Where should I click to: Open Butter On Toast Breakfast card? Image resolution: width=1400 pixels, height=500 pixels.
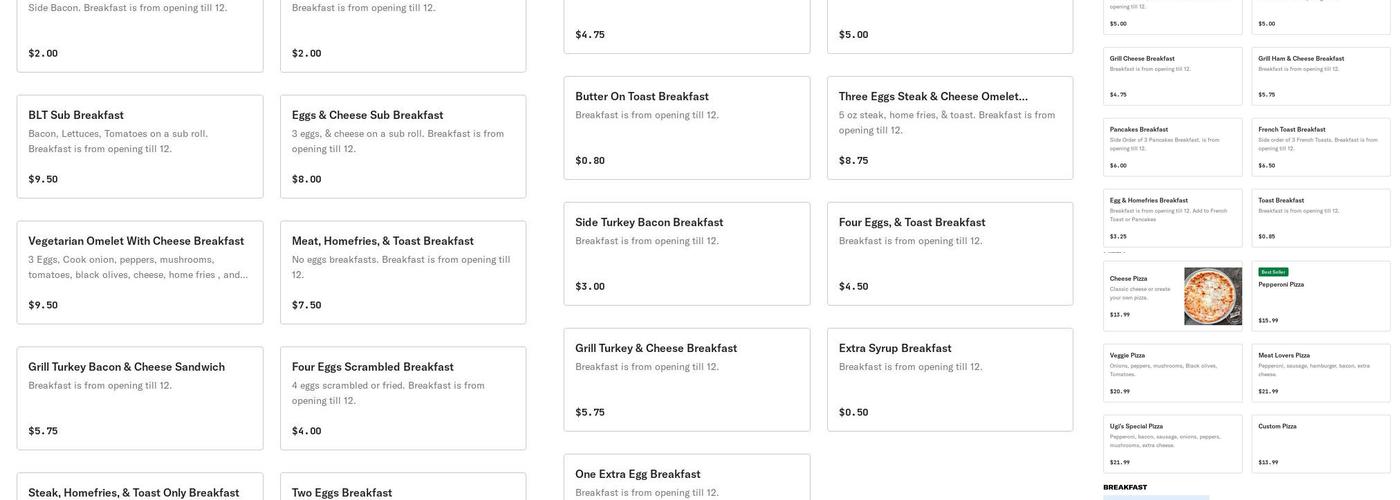tap(687, 127)
